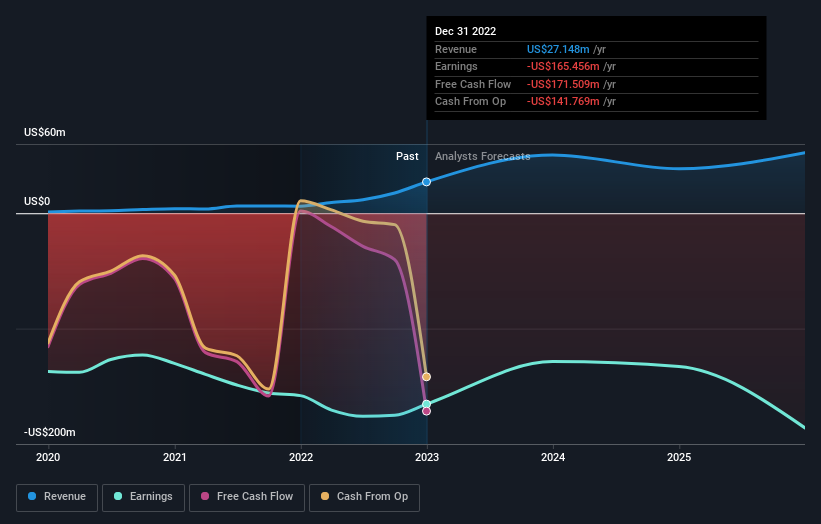Click the US$60m y-axis label
This screenshot has height=524, width=821.
tap(45, 132)
